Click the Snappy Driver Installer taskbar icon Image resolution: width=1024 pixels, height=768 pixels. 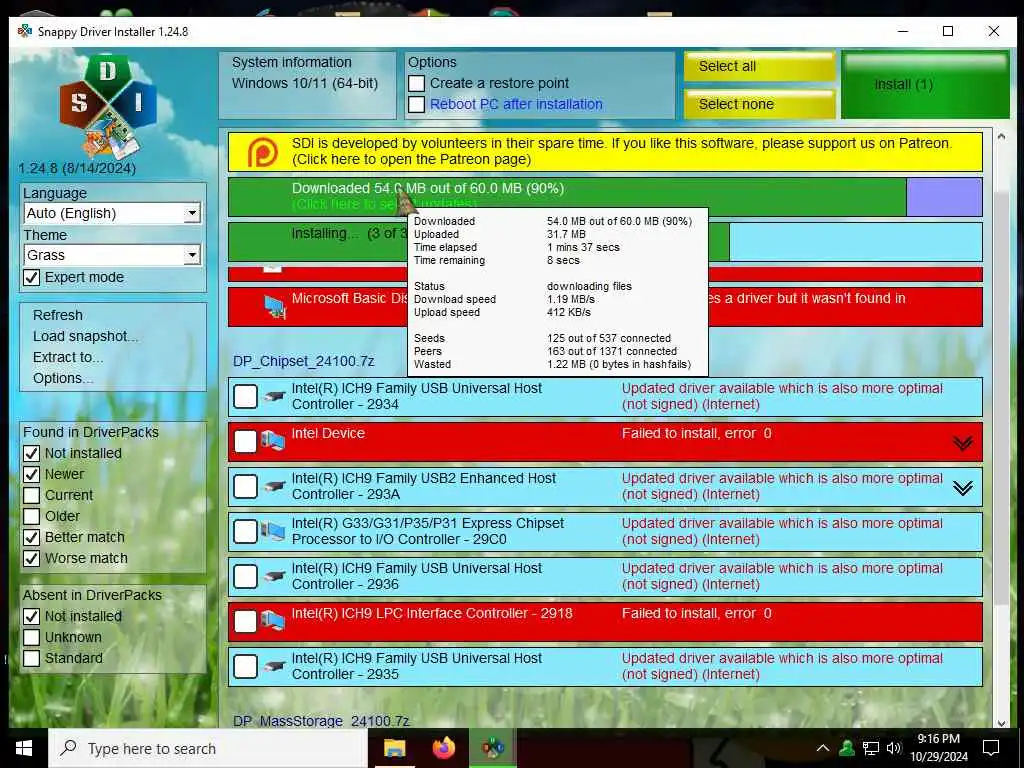(x=493, y=748)
